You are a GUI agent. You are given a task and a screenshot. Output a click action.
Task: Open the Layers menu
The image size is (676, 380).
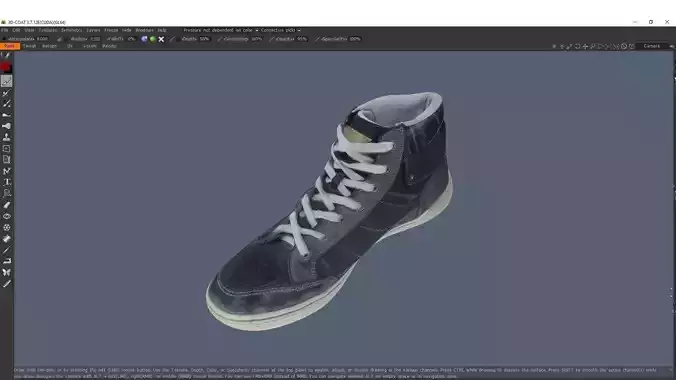(x=93, y=30)
